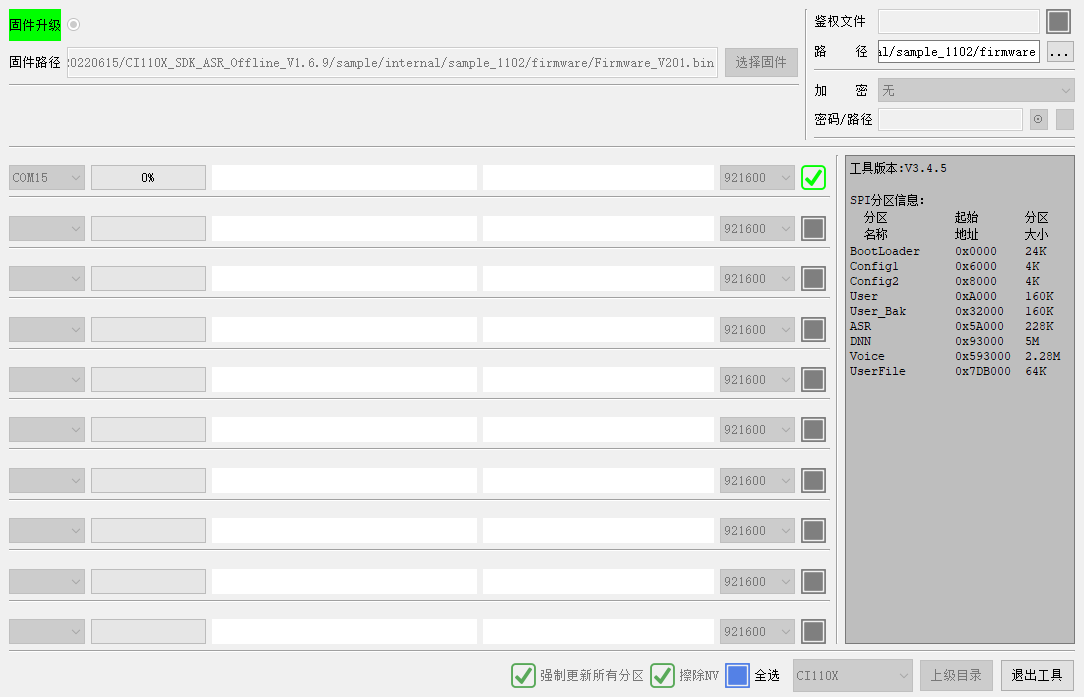Click the show-password icon beside 密码/路径
Viewport: 1084px width, 697px height.
[1038, 120]
